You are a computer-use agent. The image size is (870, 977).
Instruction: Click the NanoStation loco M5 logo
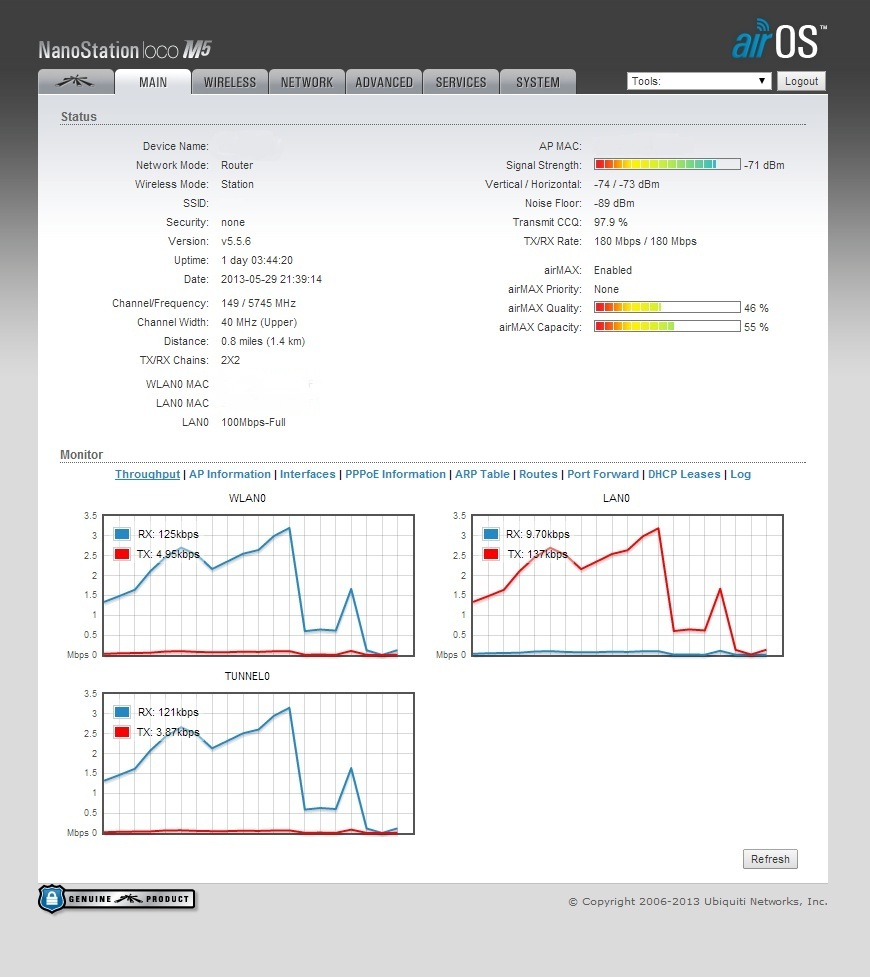pyautogui.click(x=125, y=49)
